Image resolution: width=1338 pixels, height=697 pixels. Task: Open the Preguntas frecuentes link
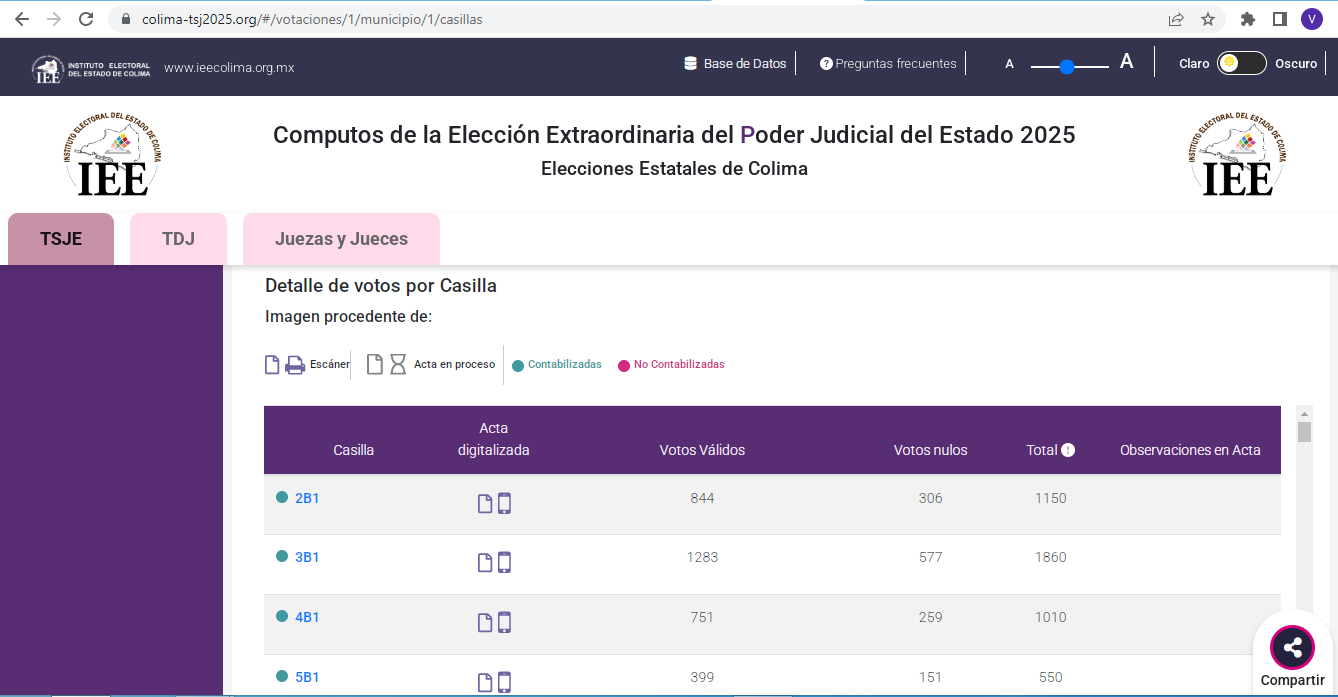click(888, 63)
